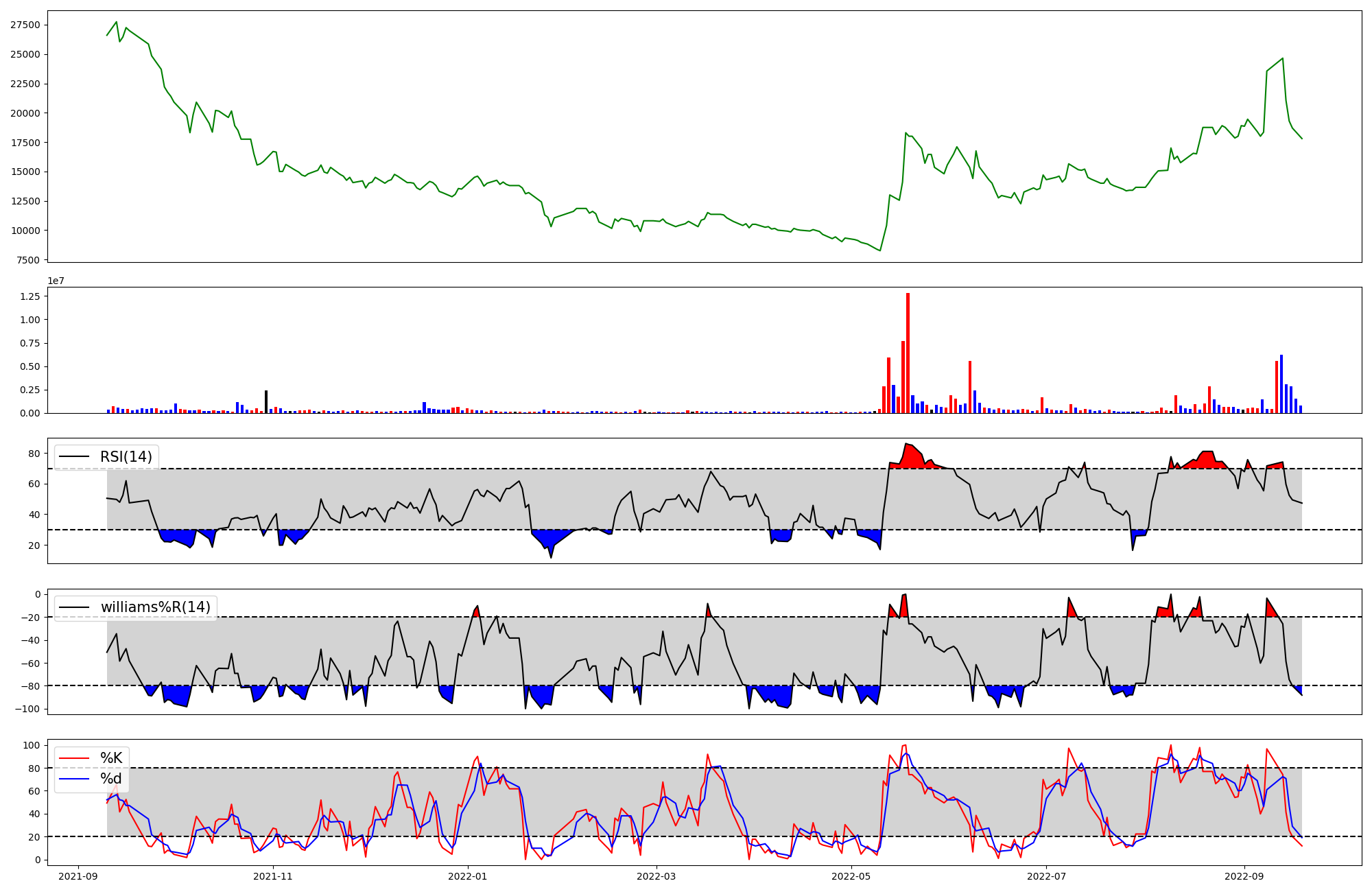Click the 2022-07 date tick label

pyautogui.click(x=1046, y=876)
